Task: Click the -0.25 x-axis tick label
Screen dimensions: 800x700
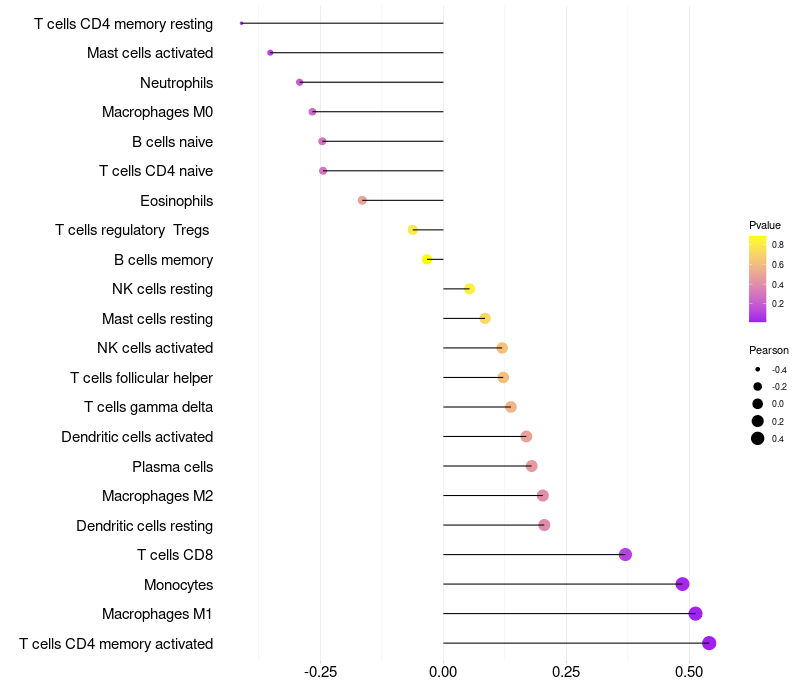Action: (x=319, y=673)
